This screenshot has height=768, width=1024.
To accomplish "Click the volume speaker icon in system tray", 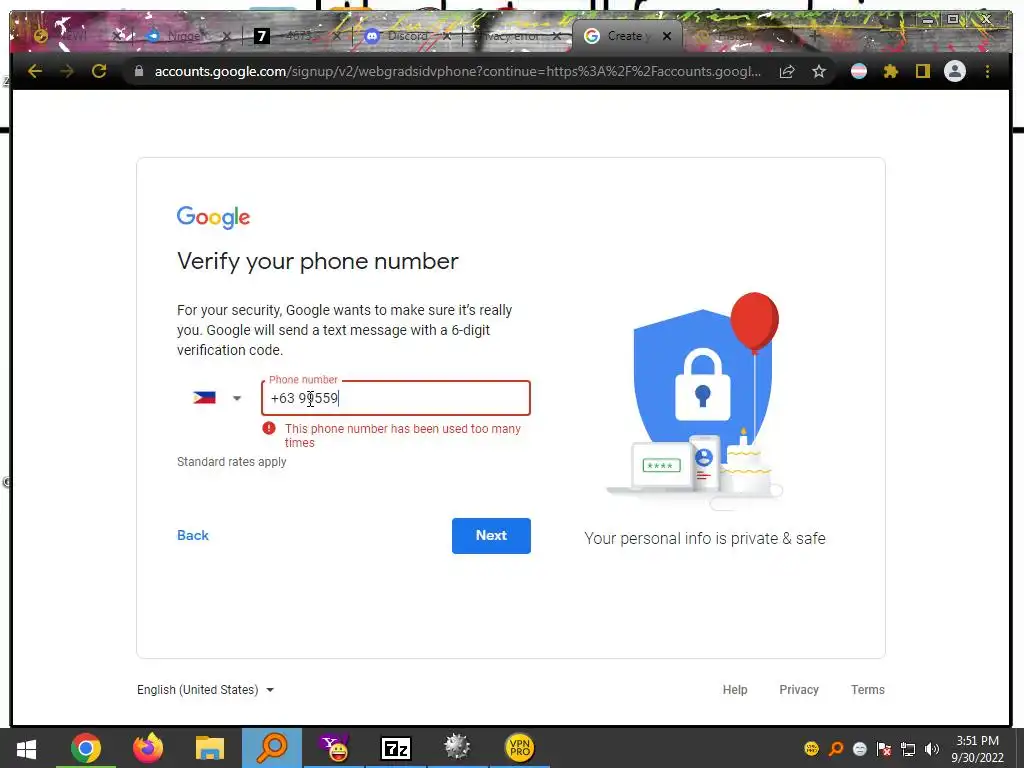I will point(932,749).
